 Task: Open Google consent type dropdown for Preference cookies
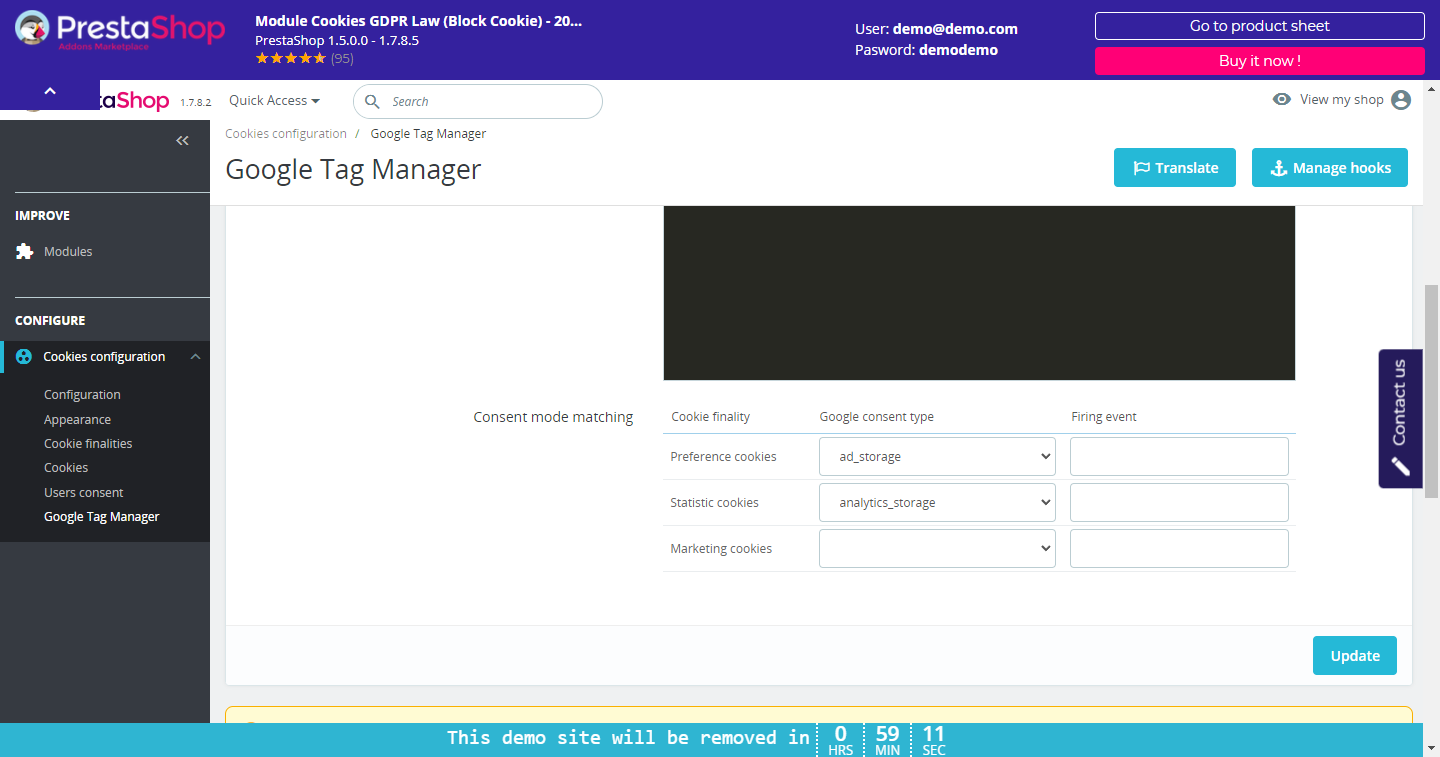click(937, 456)
